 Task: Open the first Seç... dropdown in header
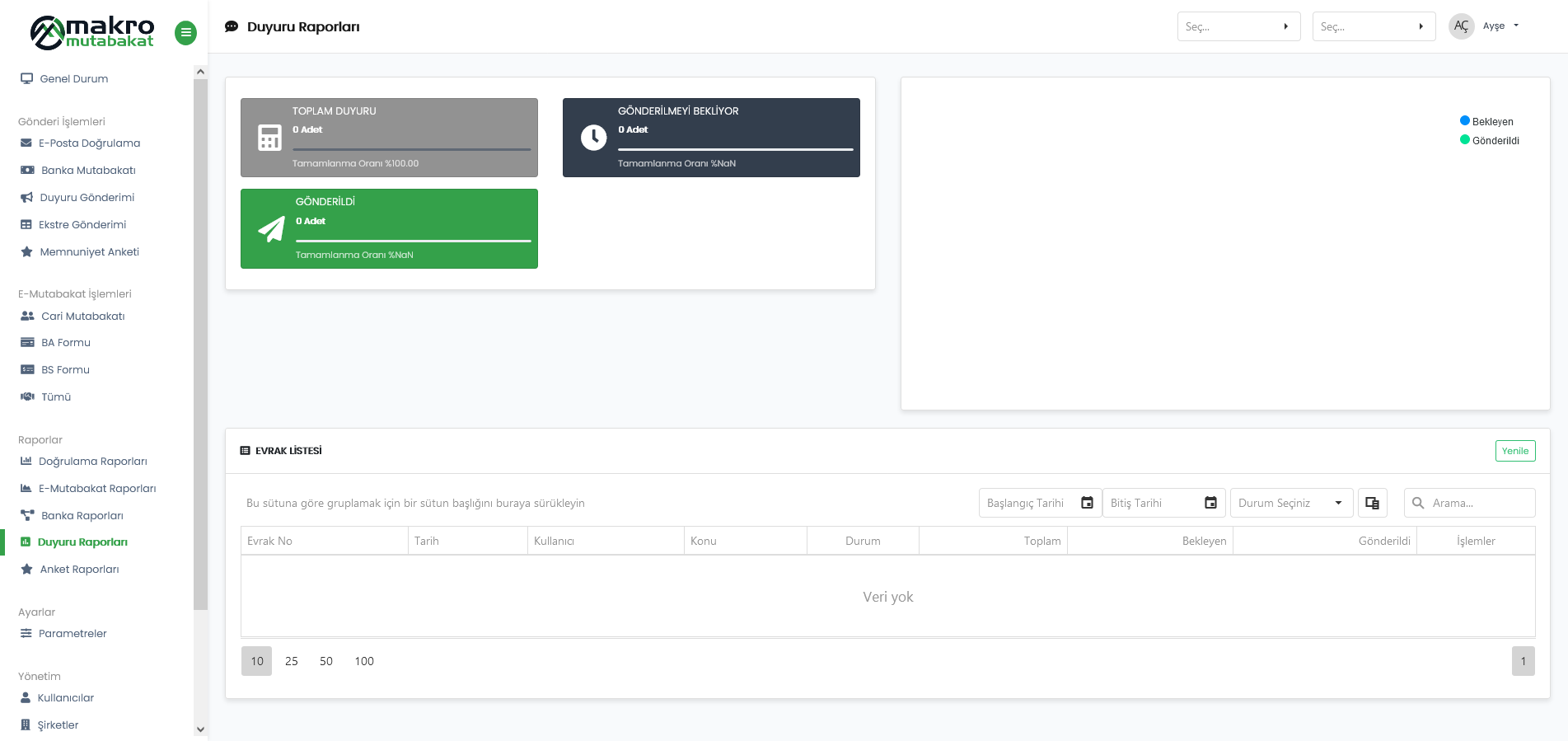1238,26
